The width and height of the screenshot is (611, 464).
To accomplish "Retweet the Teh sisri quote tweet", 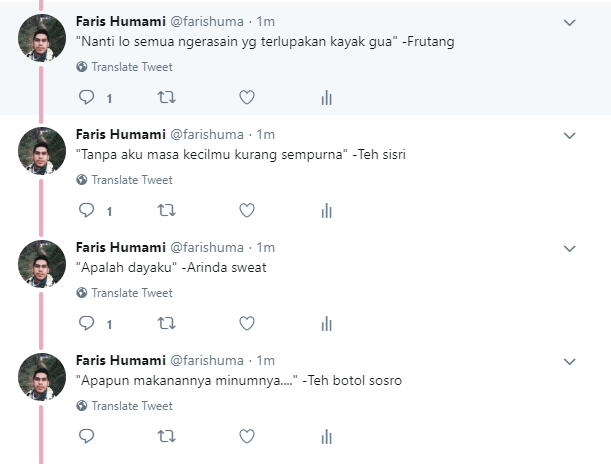I will [x=166, y=211].
